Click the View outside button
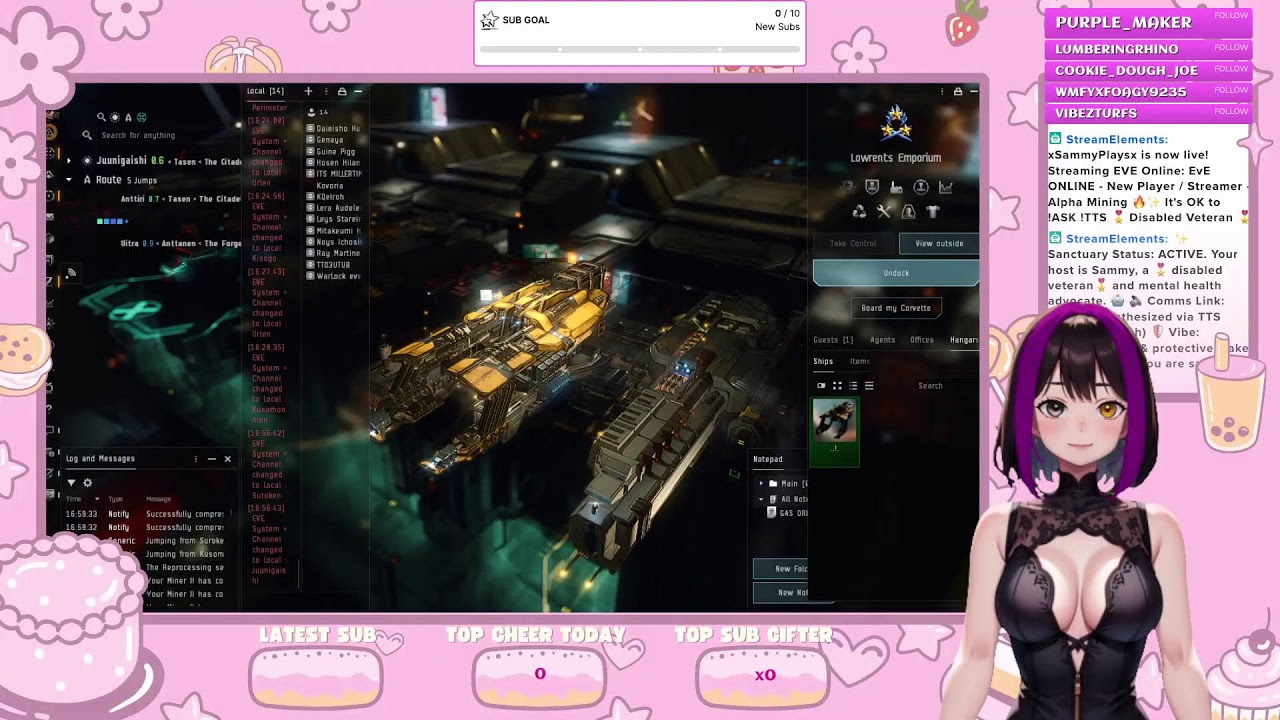 (939, 243)
